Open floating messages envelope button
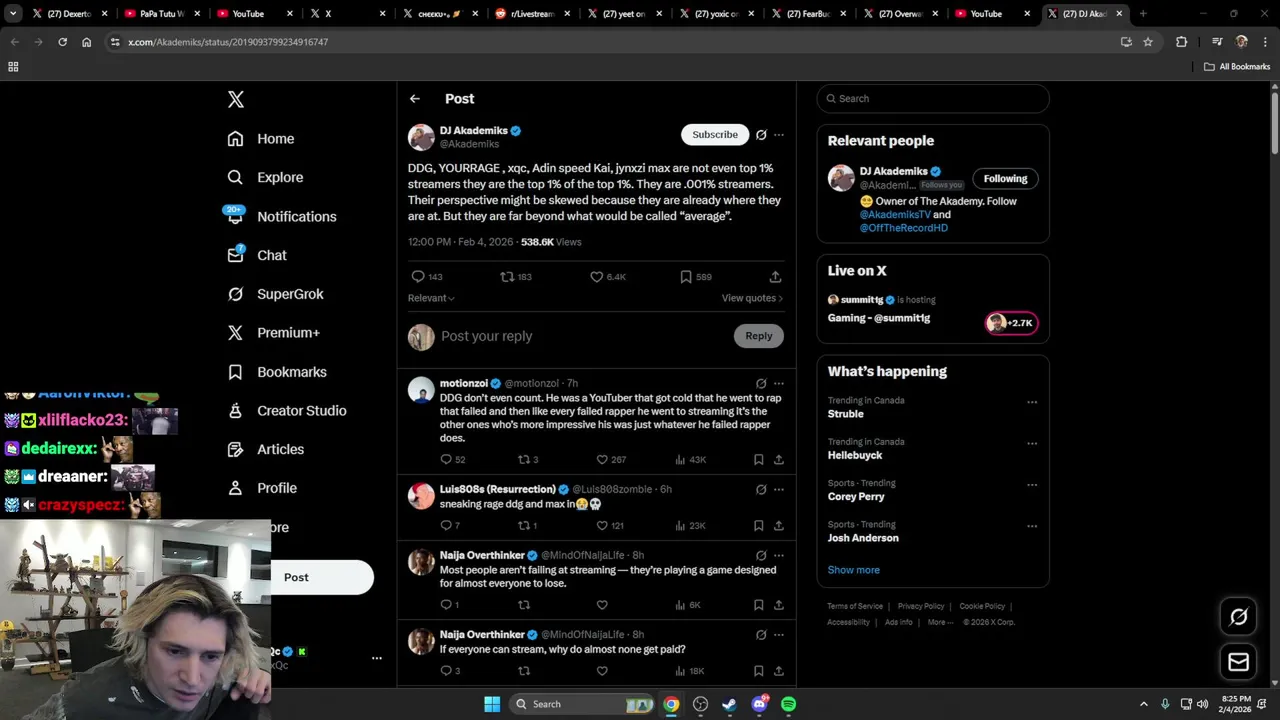Screen dimensions: 1280x720 (x=1238, y=662)
